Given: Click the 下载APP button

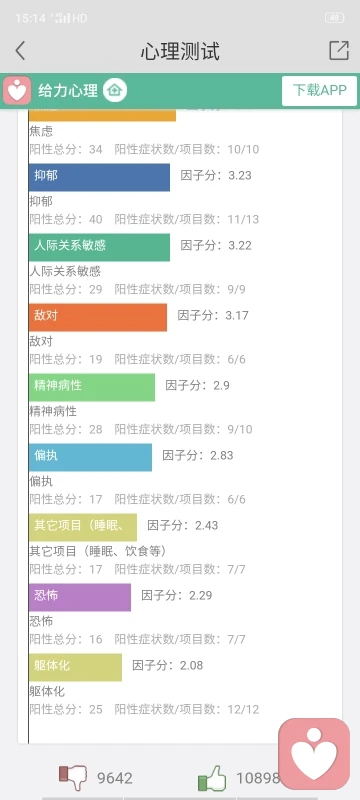Looking at the screenshot, I should [x=320, y=91].
